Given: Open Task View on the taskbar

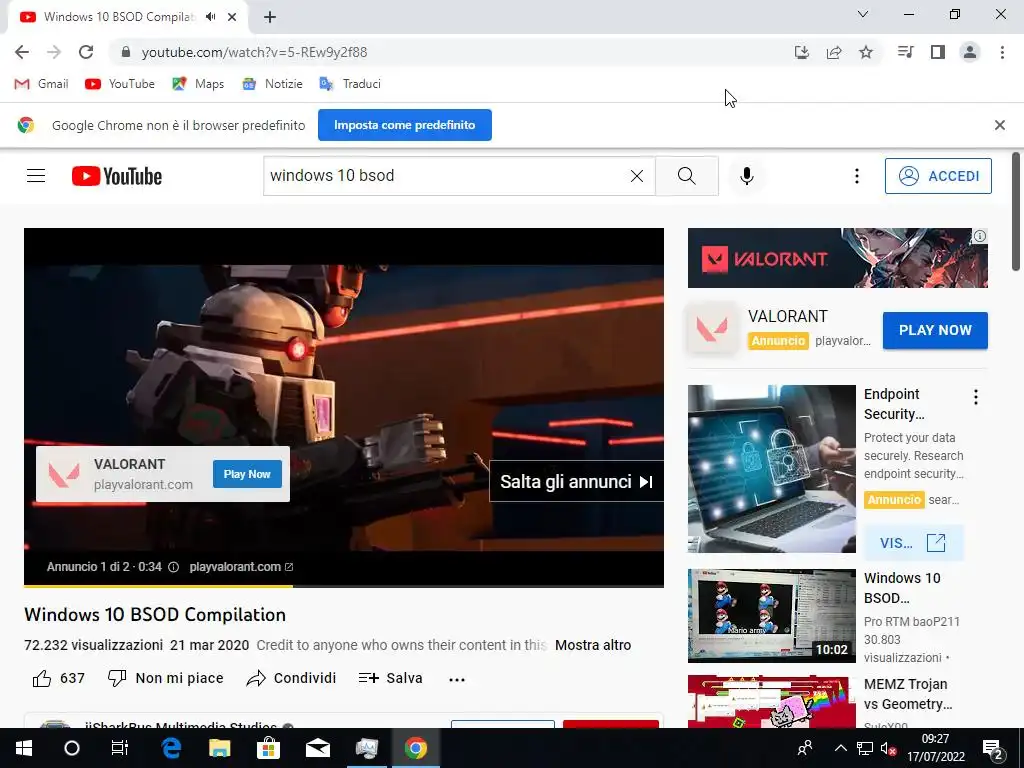Looking at the screenshot, I should [x=120, y=748].
